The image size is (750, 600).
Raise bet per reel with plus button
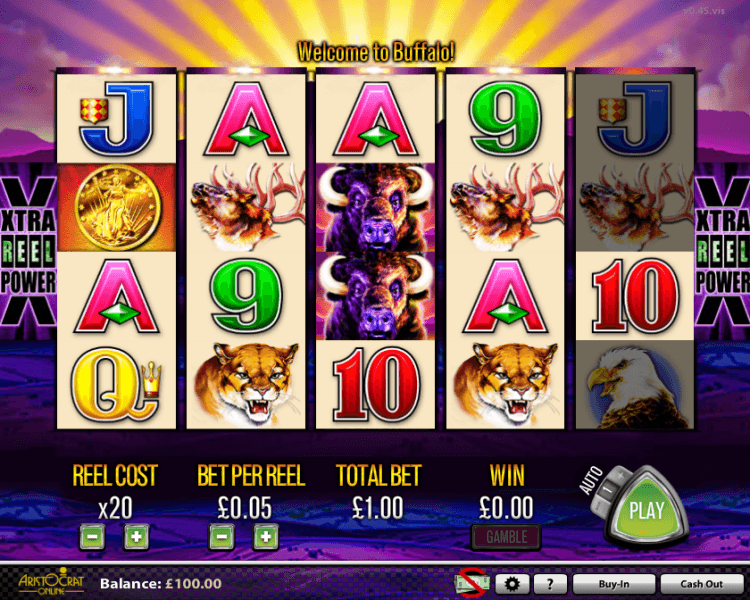click(x=266, y=537)
